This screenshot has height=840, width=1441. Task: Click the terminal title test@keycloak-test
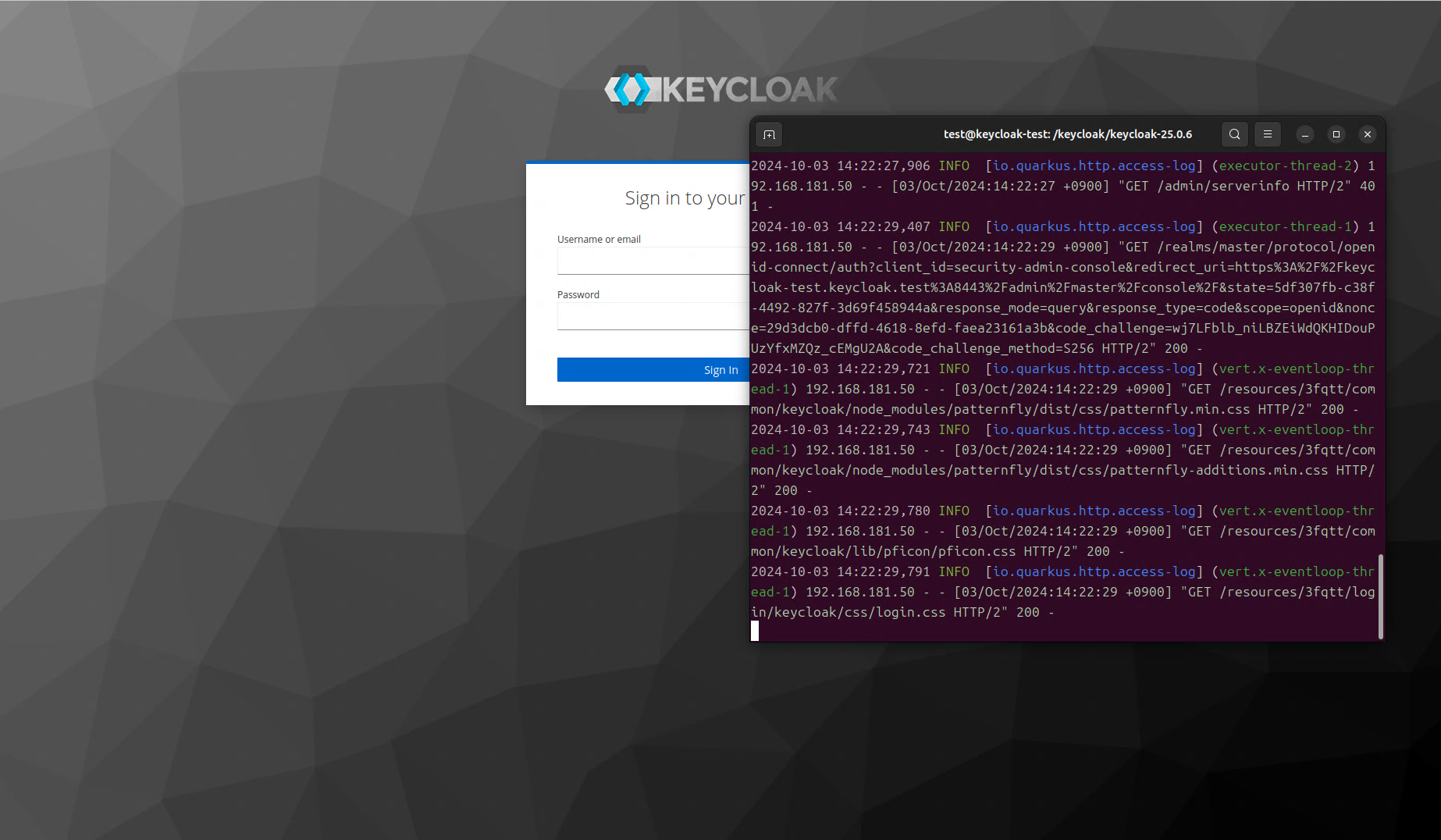1066,134
